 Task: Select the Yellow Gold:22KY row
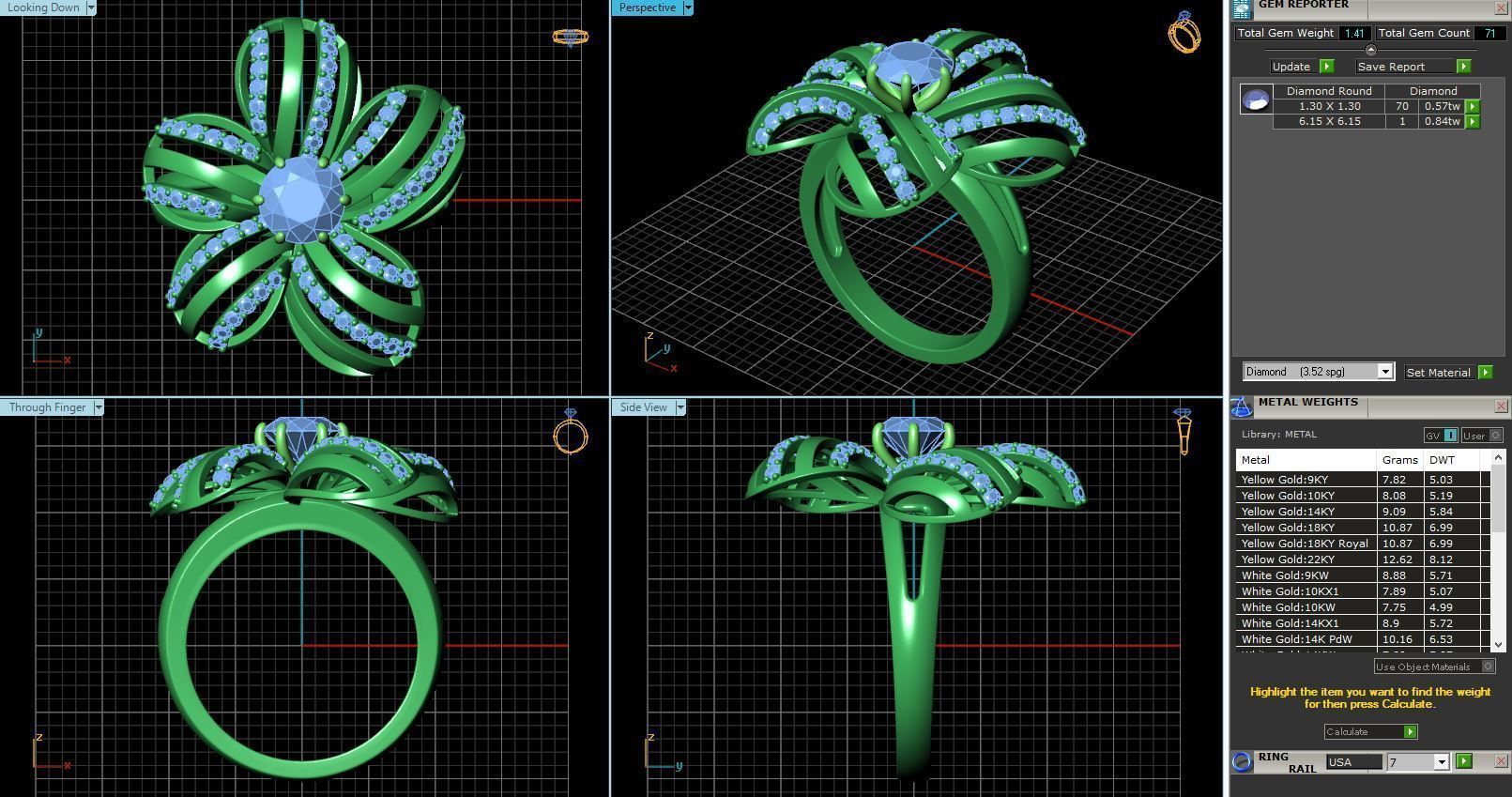tap(1363, 559)
